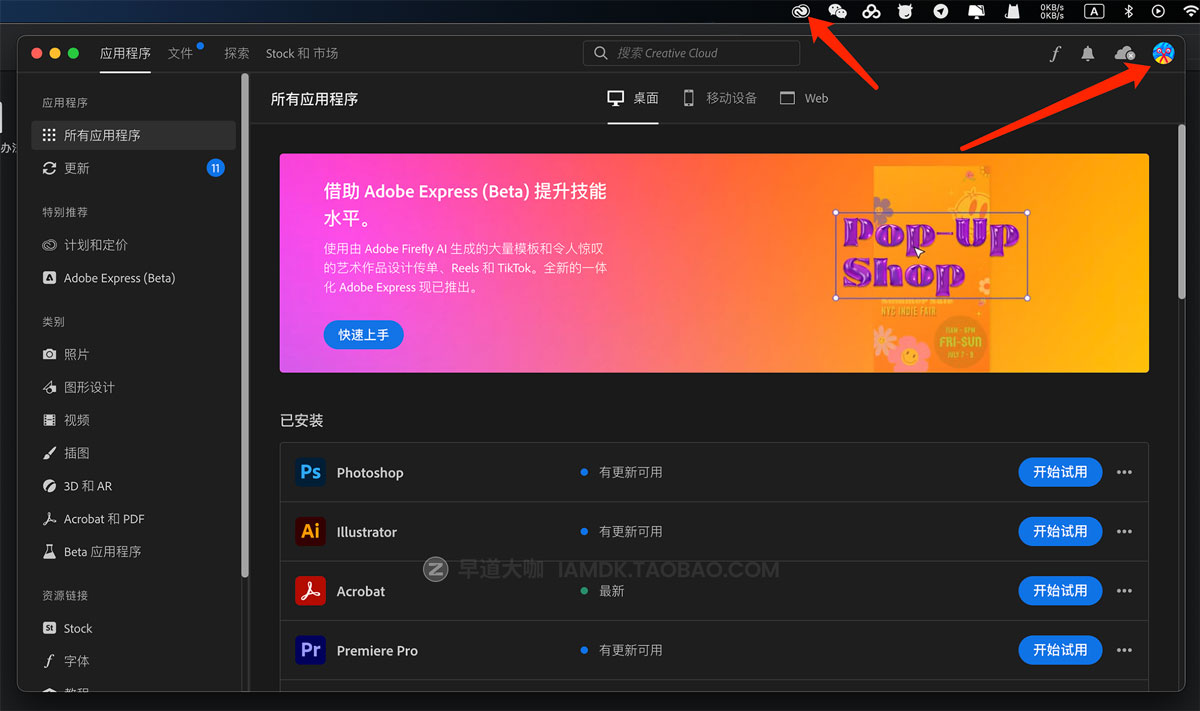The height and width of the screenshot is (711, 1200).
Task: Click Acrobat 最新 status text
Action: pyautogui.click(x=611, y=591)
